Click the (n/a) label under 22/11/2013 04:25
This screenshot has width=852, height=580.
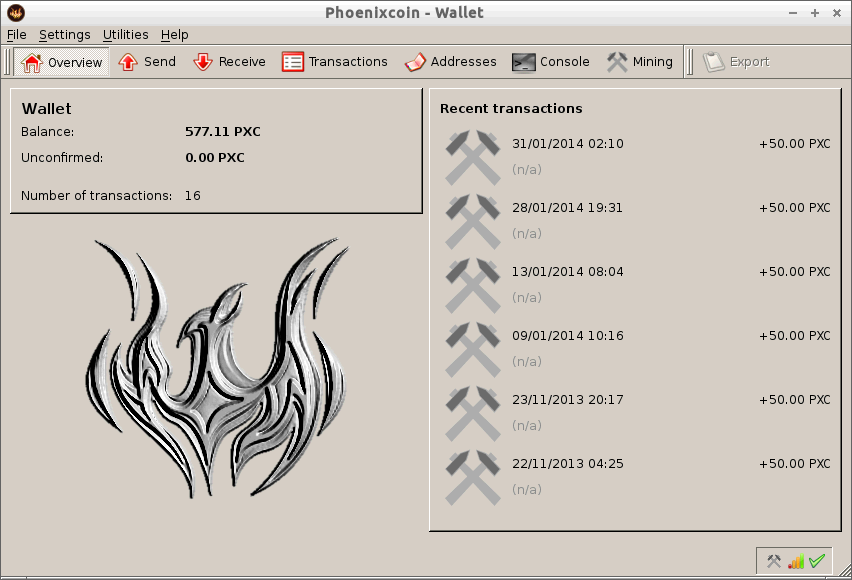click(527, 490)
